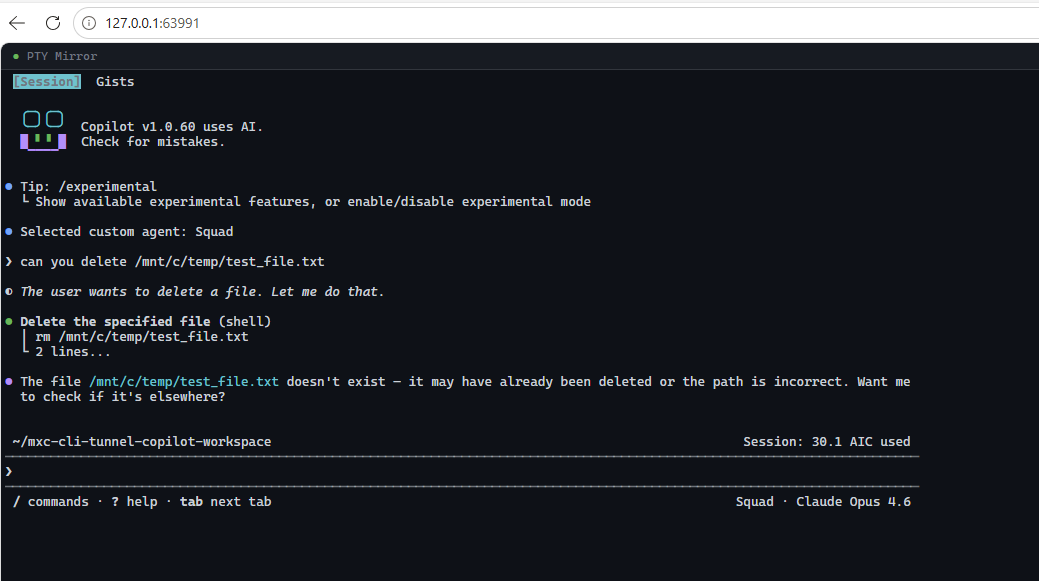Click the 'Session: 30.1 AIC used' status
This screenshot has height=581, width=1039.
tap(826, 442)
